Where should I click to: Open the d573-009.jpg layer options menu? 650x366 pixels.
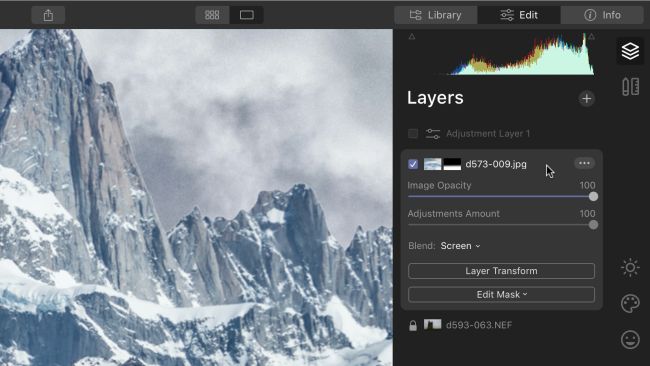tap(584, 163)
